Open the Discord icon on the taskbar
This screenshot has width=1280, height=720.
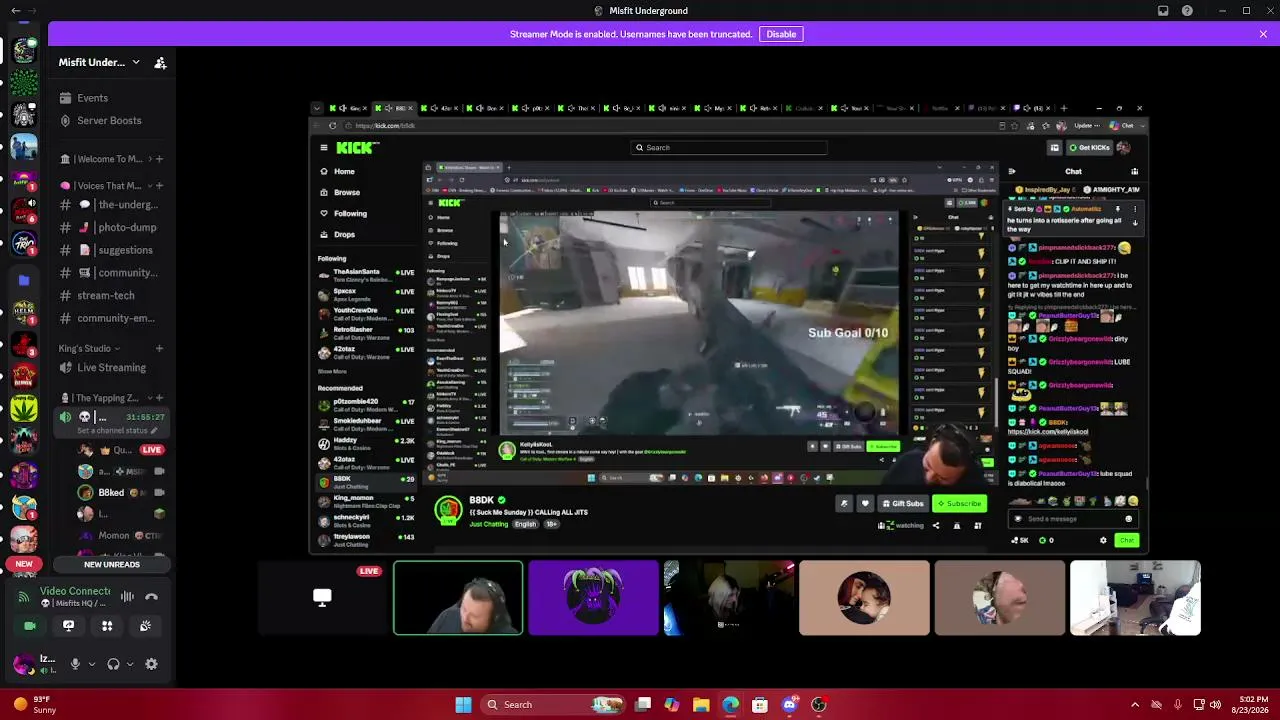click(x=790, y=705)
